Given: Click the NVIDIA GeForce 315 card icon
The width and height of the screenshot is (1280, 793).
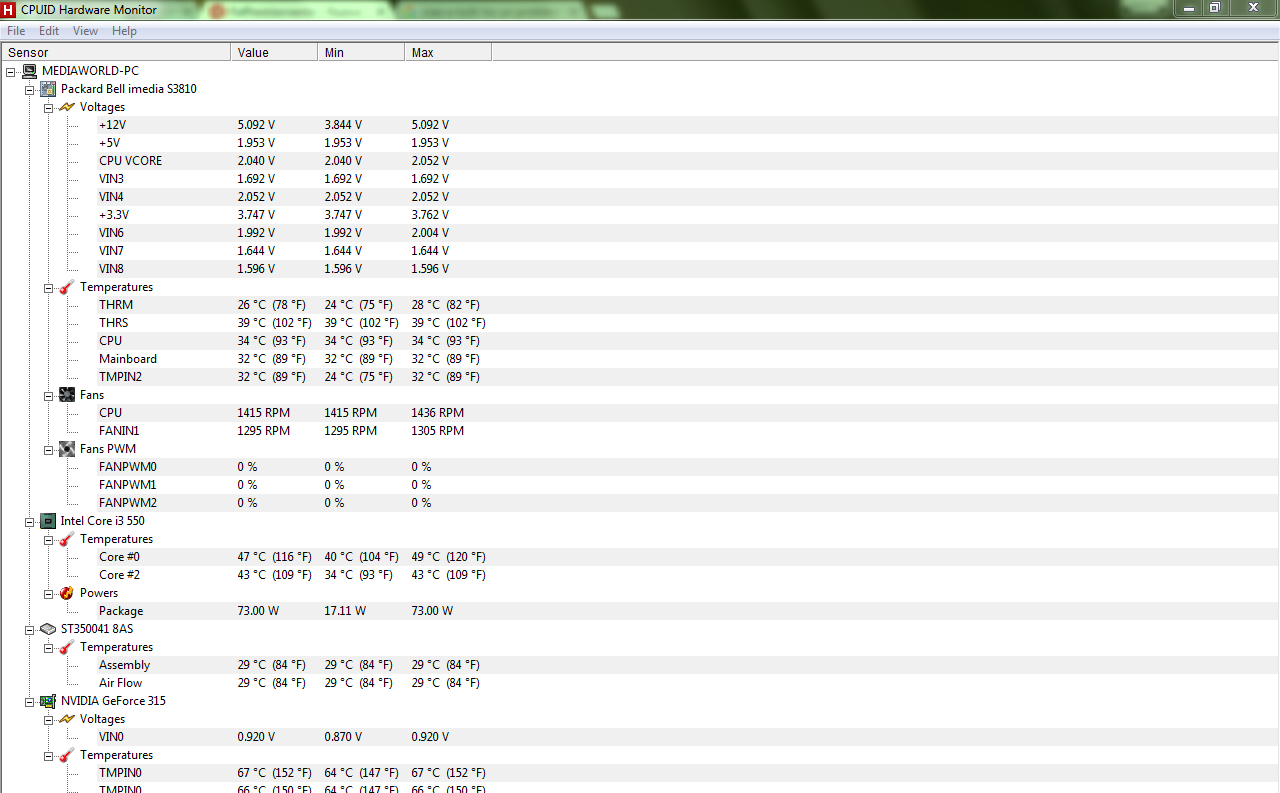Looking at the screenshot, I should point(48,701).
